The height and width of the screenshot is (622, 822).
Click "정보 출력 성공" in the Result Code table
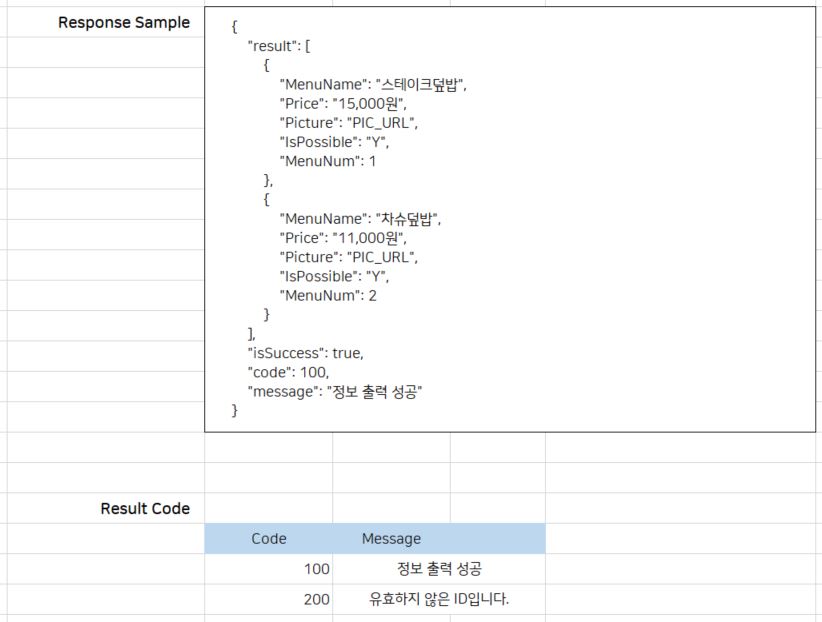pos(439,570)
